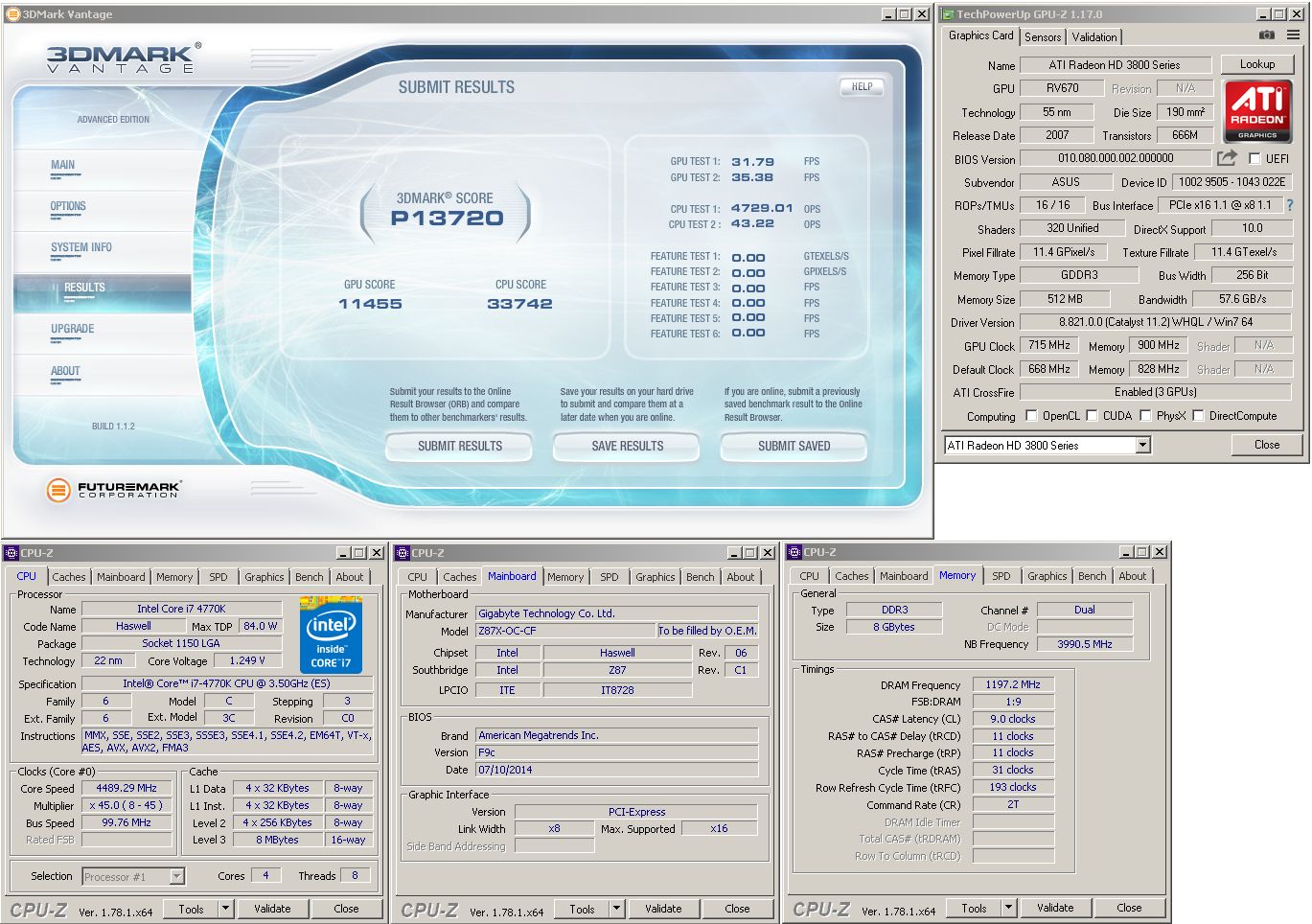Click the Intel Core i7 inside logo
This screenshot has height=924, width=1312.
coord(331,635)
